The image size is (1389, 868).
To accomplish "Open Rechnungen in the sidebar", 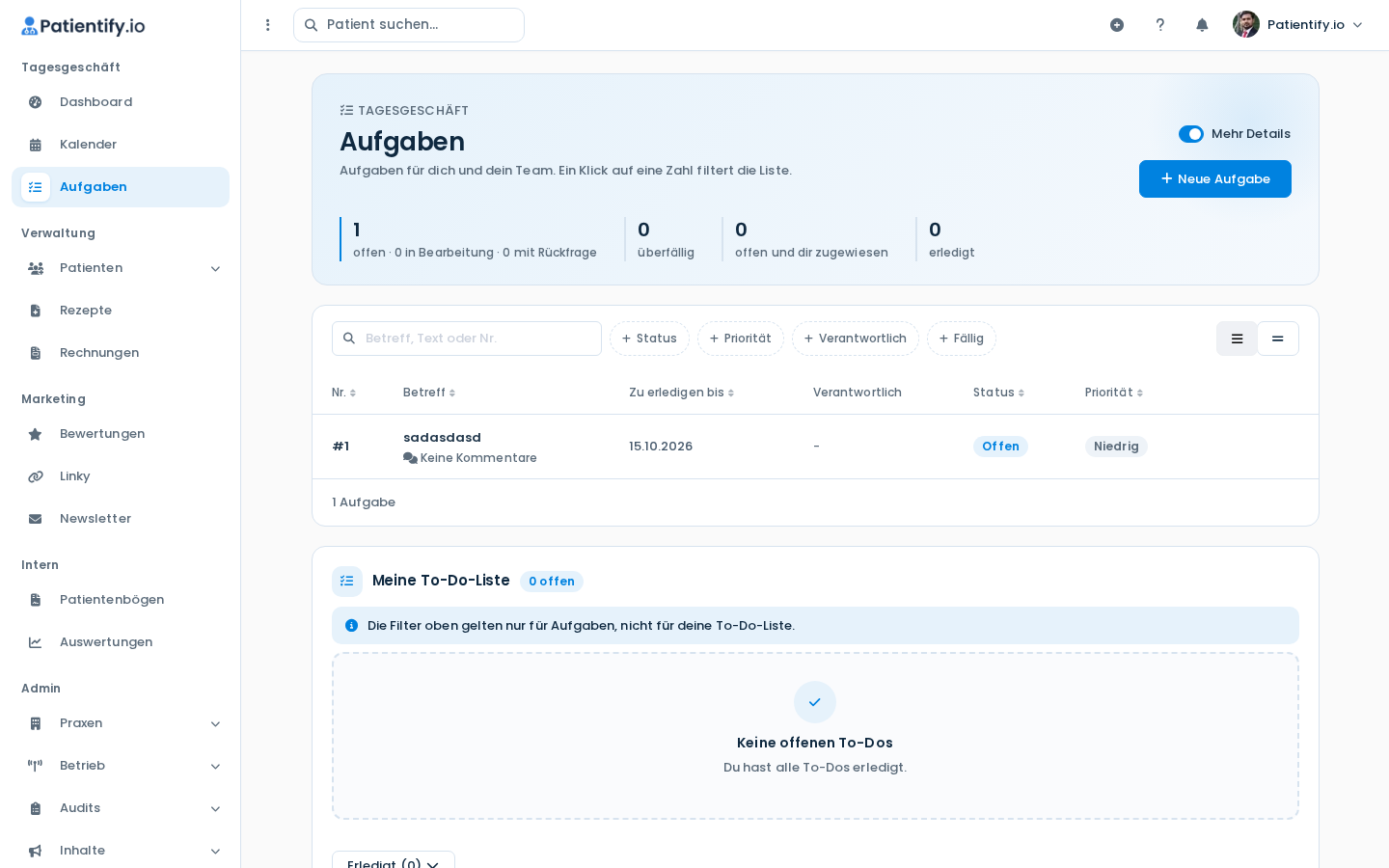I will point(121,353).
